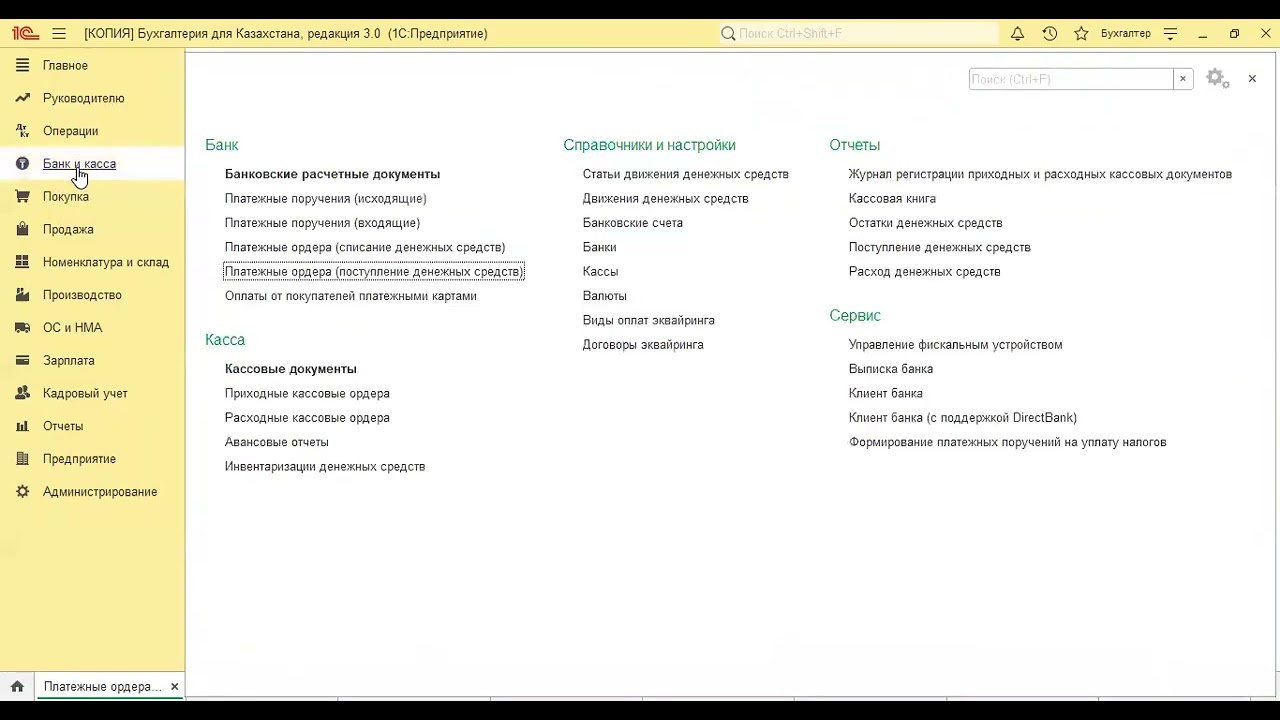Open the Предприятие section
The width and height of the screenshot is (1280, 720).
(x=79, y=459)
